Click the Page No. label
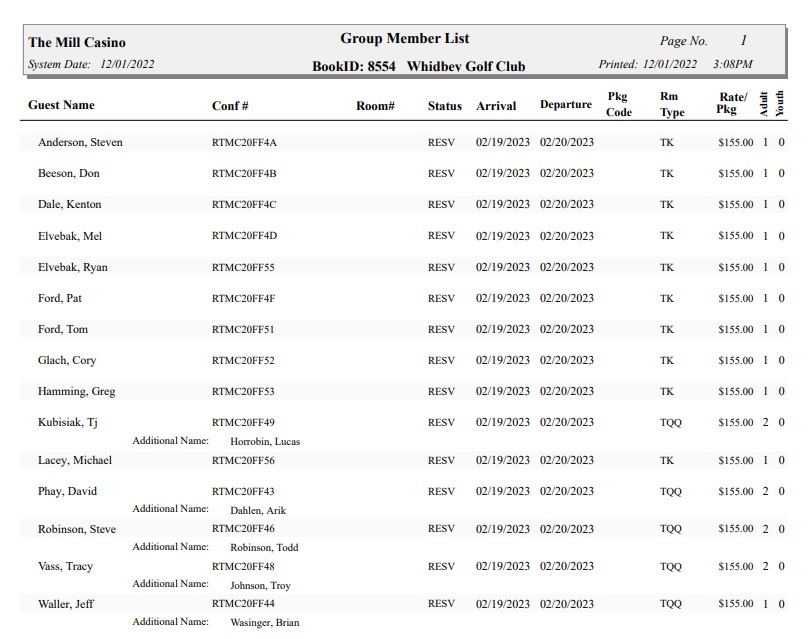Viewport: 809px width, 639px height. click(x=683, y=41)
